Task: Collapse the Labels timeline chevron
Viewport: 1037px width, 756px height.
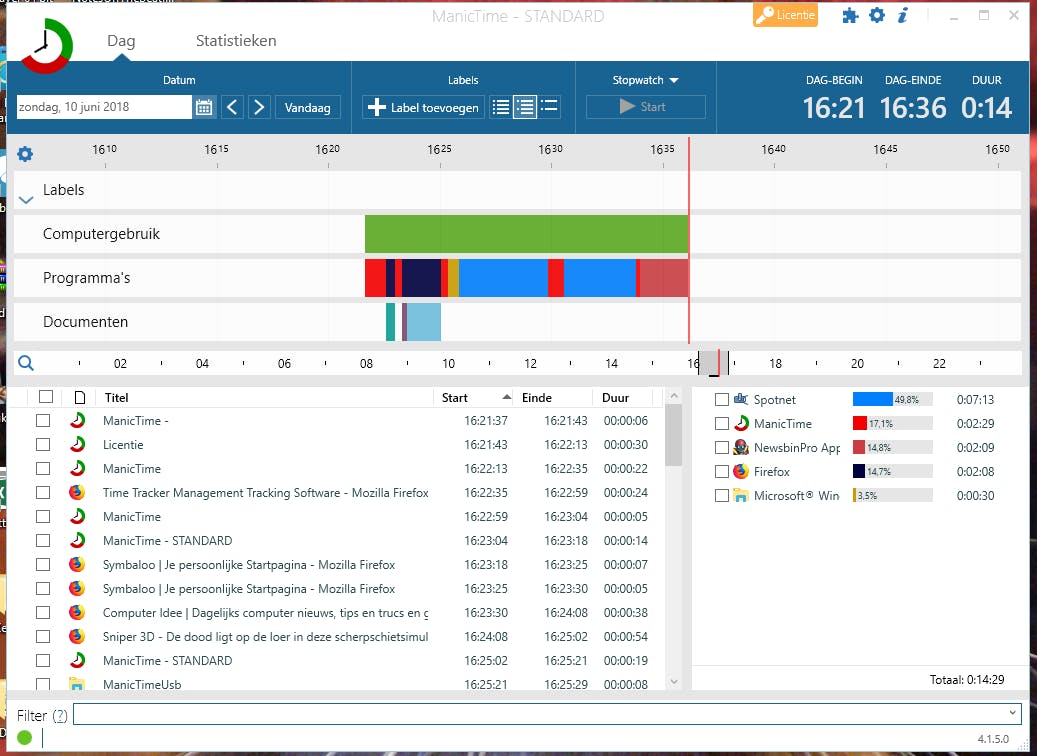Action: (26, 200)
